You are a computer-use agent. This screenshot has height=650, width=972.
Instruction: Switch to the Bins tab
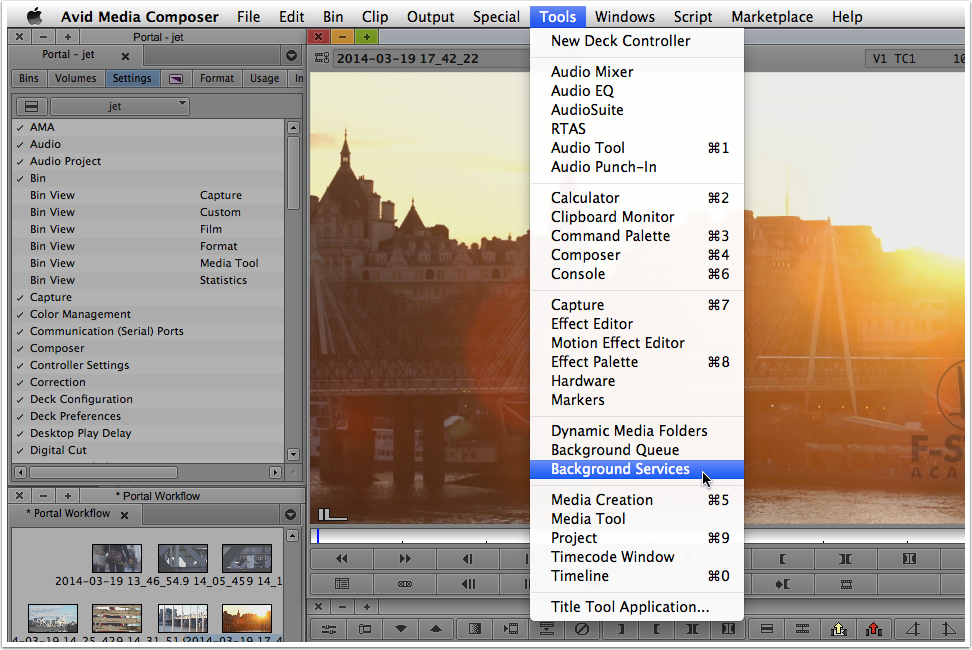coord(29,79)
